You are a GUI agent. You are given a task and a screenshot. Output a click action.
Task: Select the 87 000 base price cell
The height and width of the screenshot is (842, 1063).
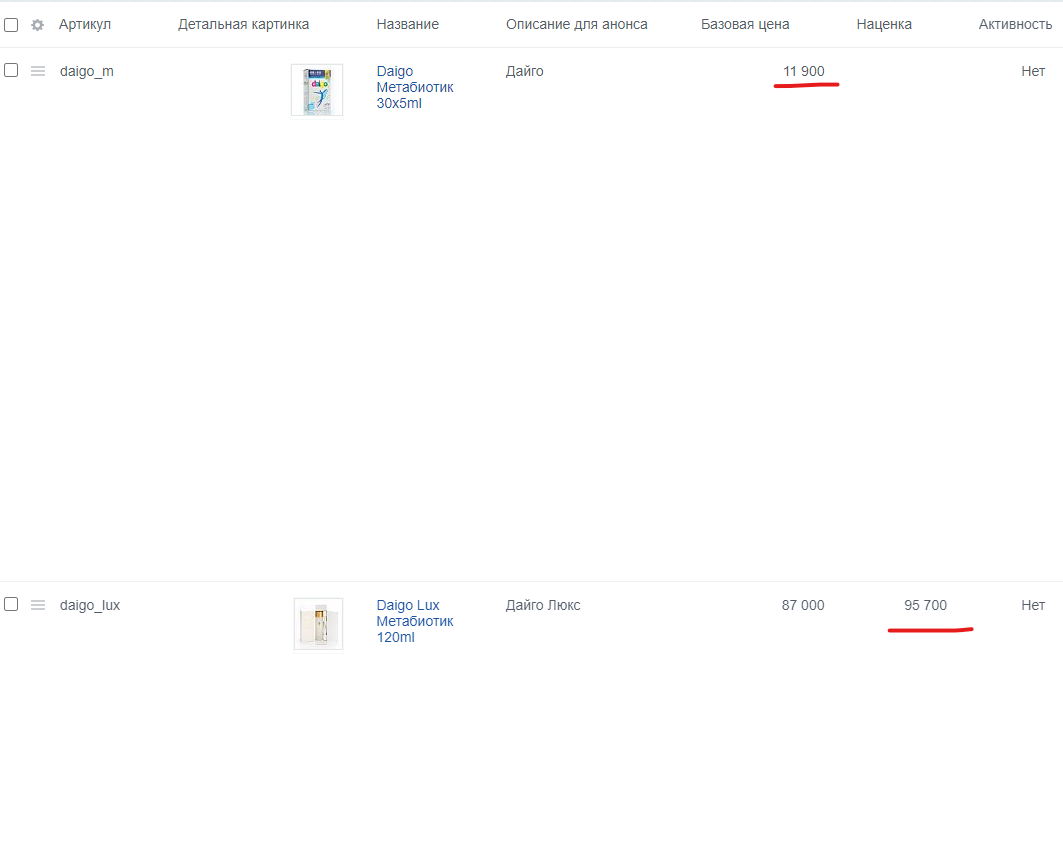tap(803, 605)
